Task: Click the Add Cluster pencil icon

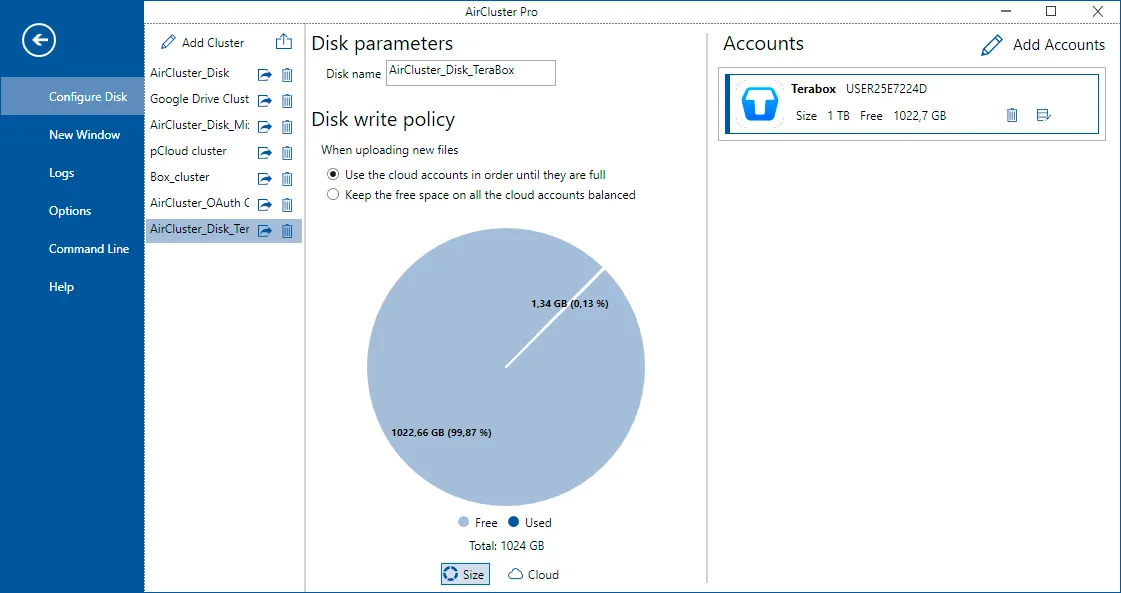Action: (168, 42)
